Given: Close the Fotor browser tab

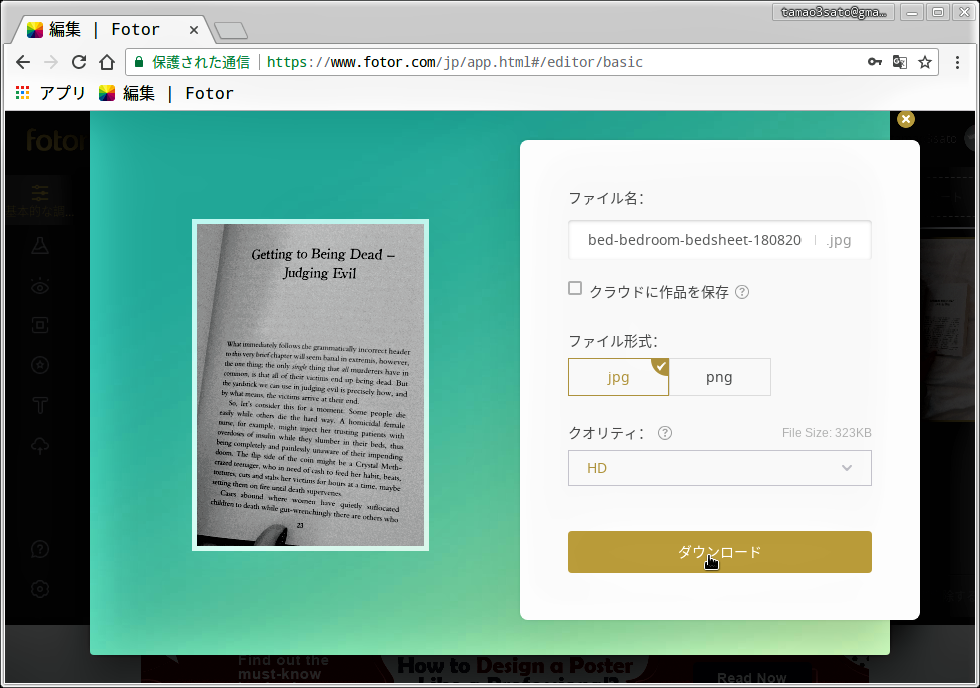Looking at the screenshot, I should [x=194, y=30].
